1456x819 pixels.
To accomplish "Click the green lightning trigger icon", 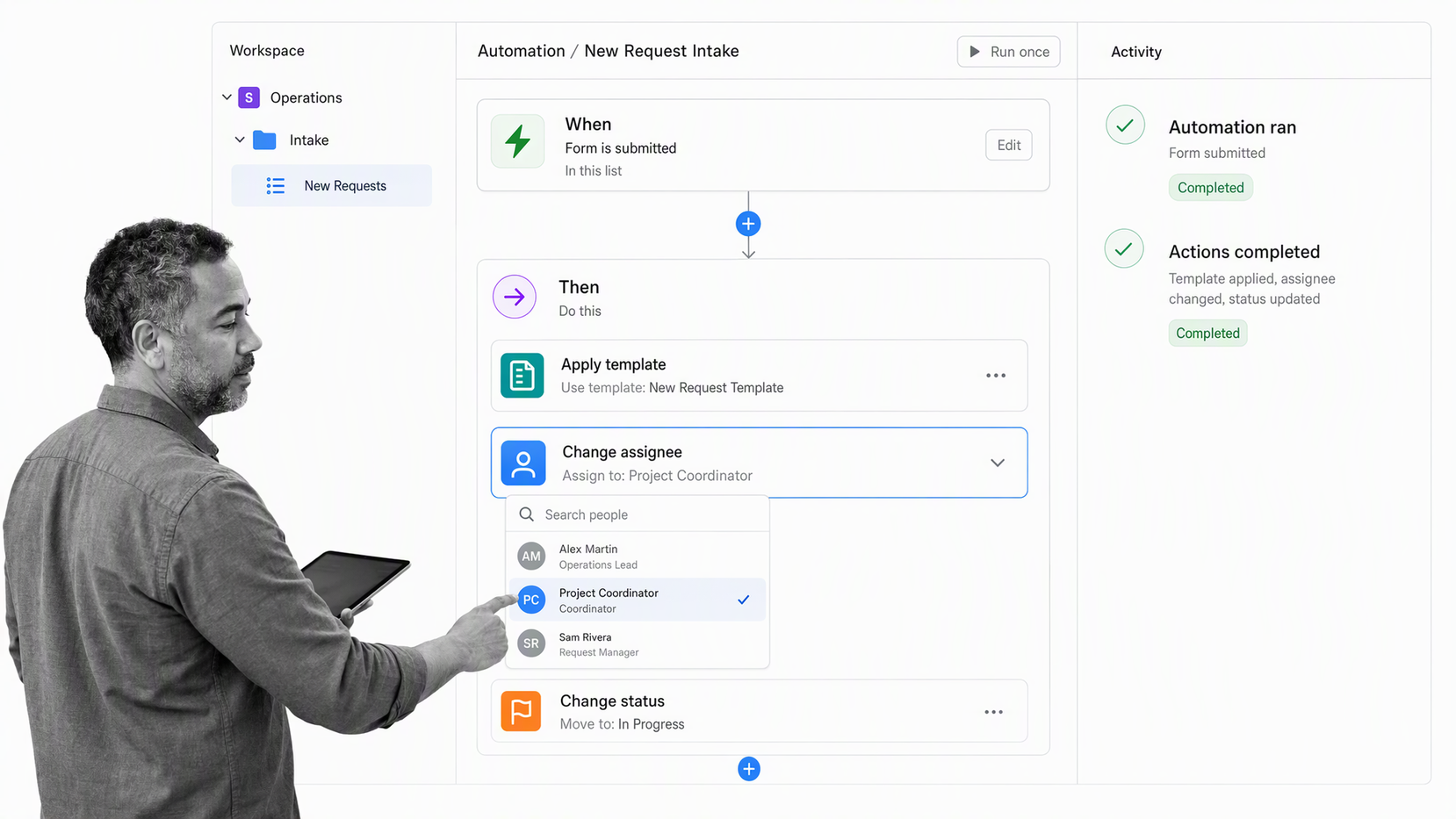I will click(517, 140).
